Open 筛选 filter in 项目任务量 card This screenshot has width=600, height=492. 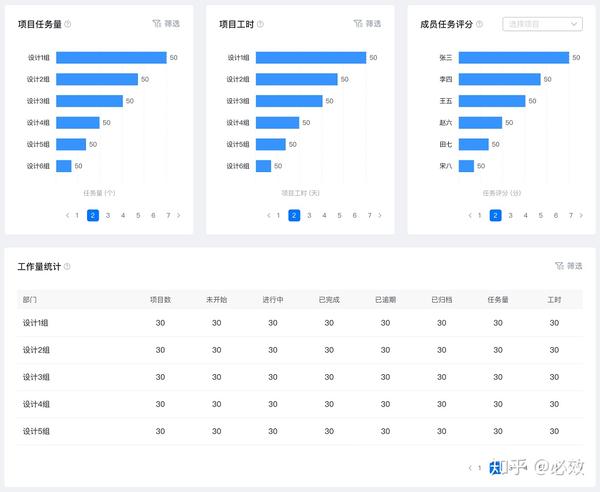(168, 23)
